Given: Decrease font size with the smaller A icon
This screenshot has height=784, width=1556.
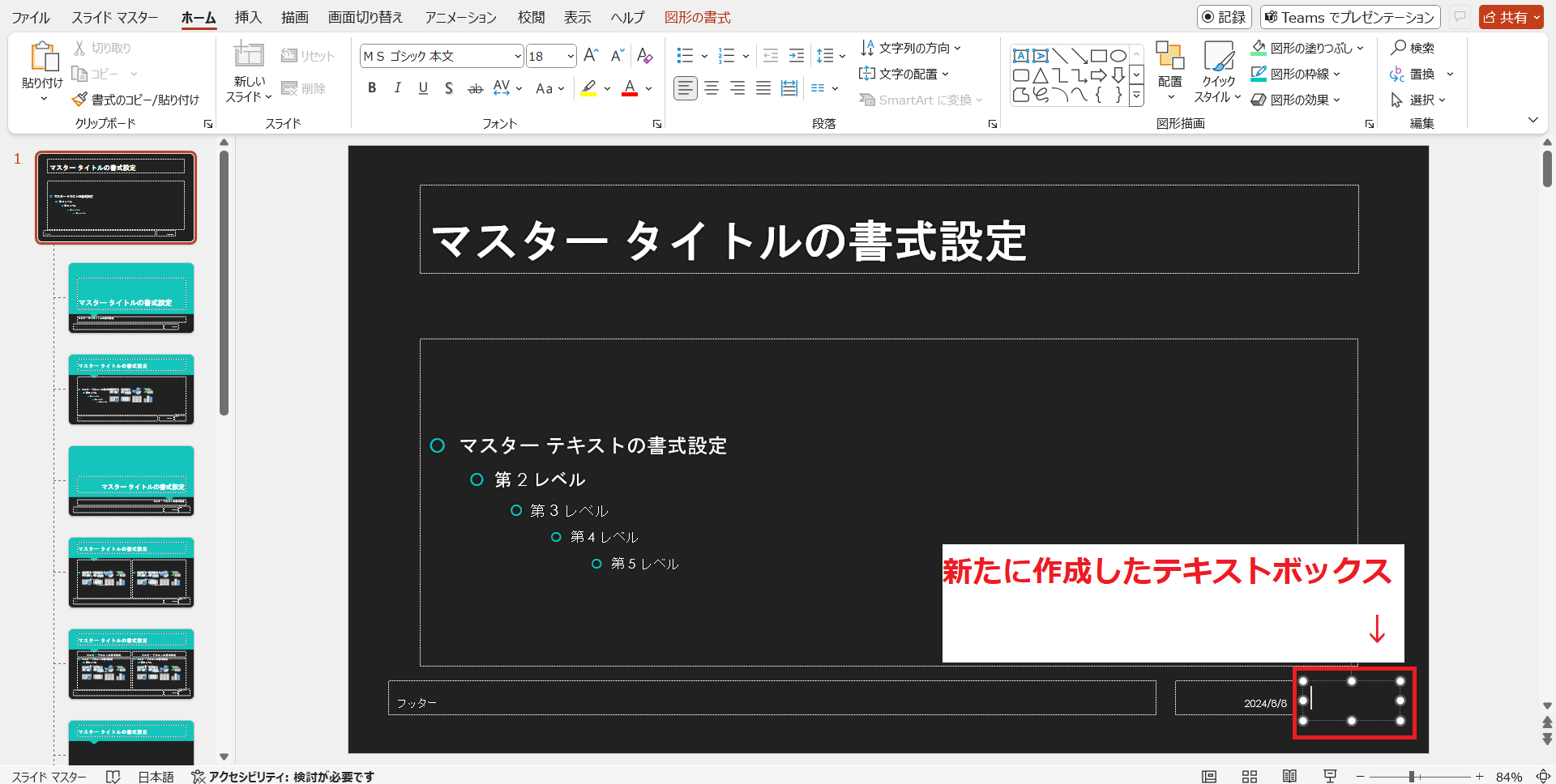Looking at the screenshot, I should 618,55.
